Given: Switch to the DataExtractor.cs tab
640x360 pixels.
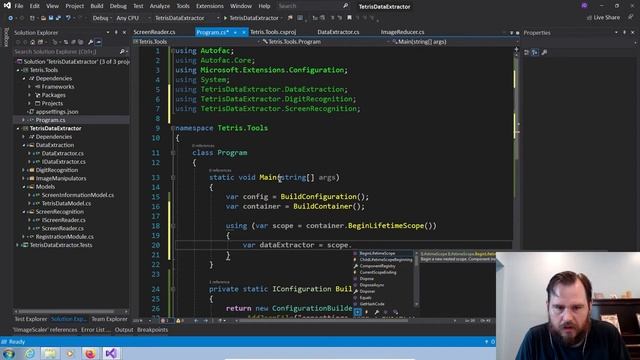Looking at the screenshot, I should click(338, 32).
